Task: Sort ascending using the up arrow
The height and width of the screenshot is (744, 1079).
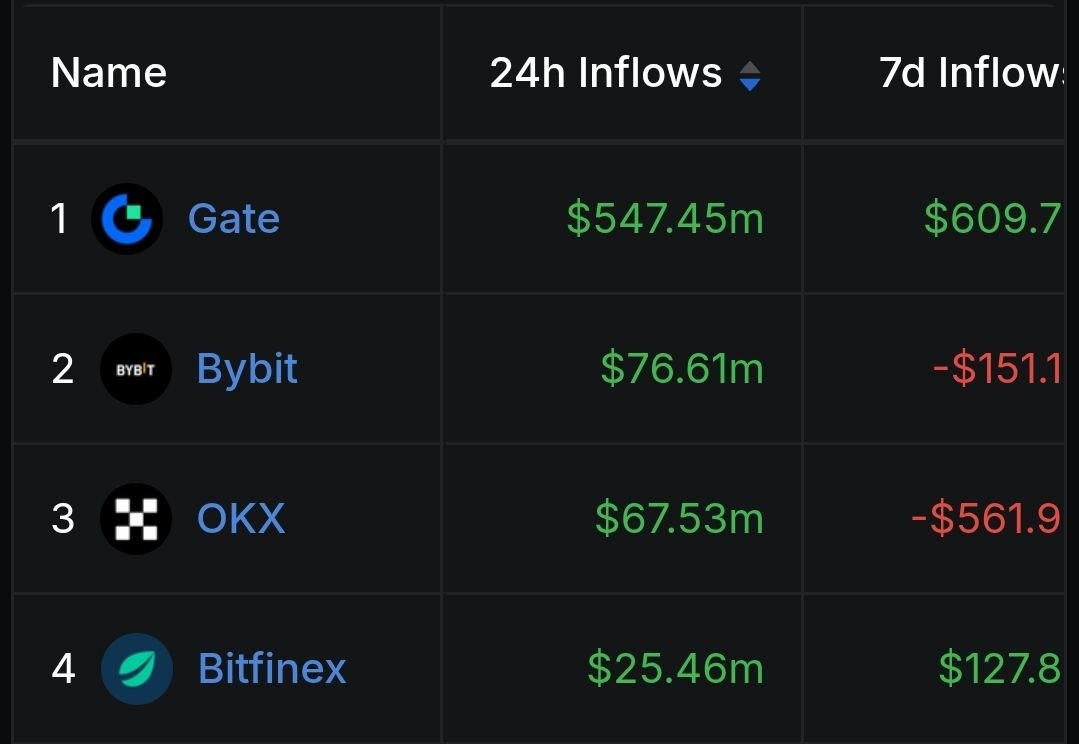Action: (749, 67)
